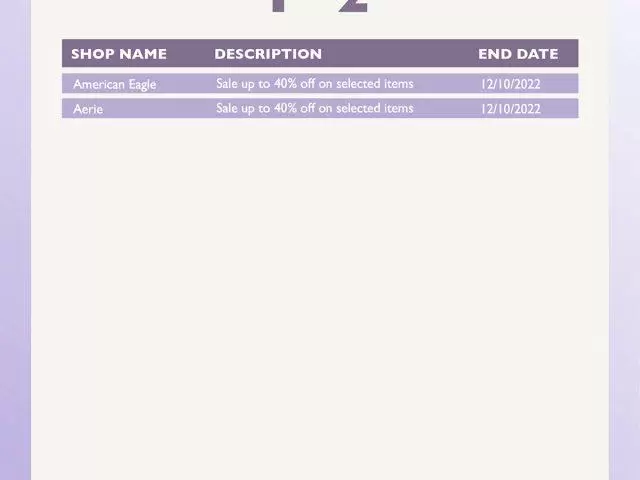Select the American Eagle shop name
The width and height of the screenshot is (640, 480).
115,84
